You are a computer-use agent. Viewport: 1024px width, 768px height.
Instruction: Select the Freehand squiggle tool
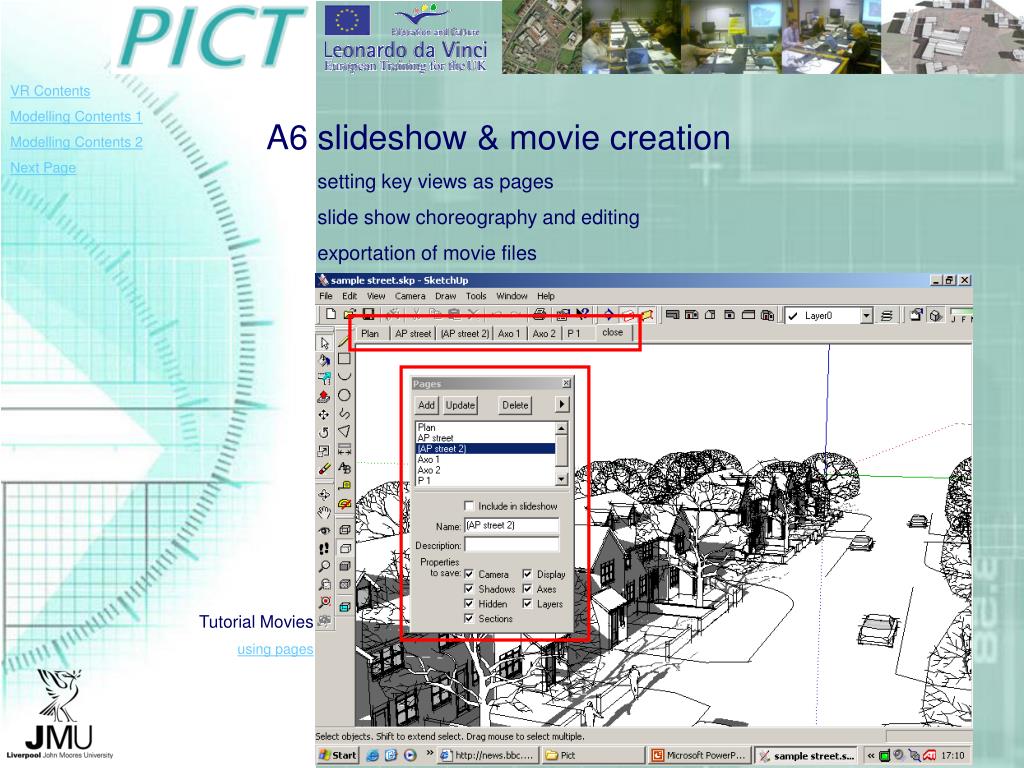[344, 413]
